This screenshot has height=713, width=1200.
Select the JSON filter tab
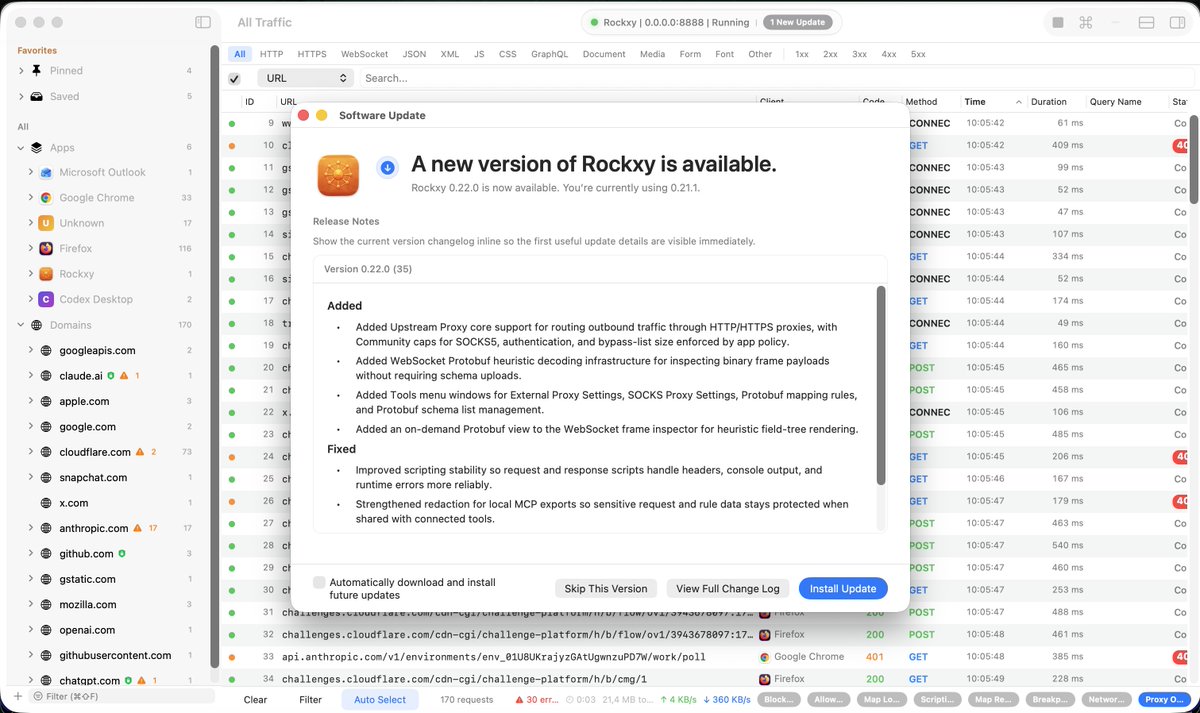pos(414,54)
